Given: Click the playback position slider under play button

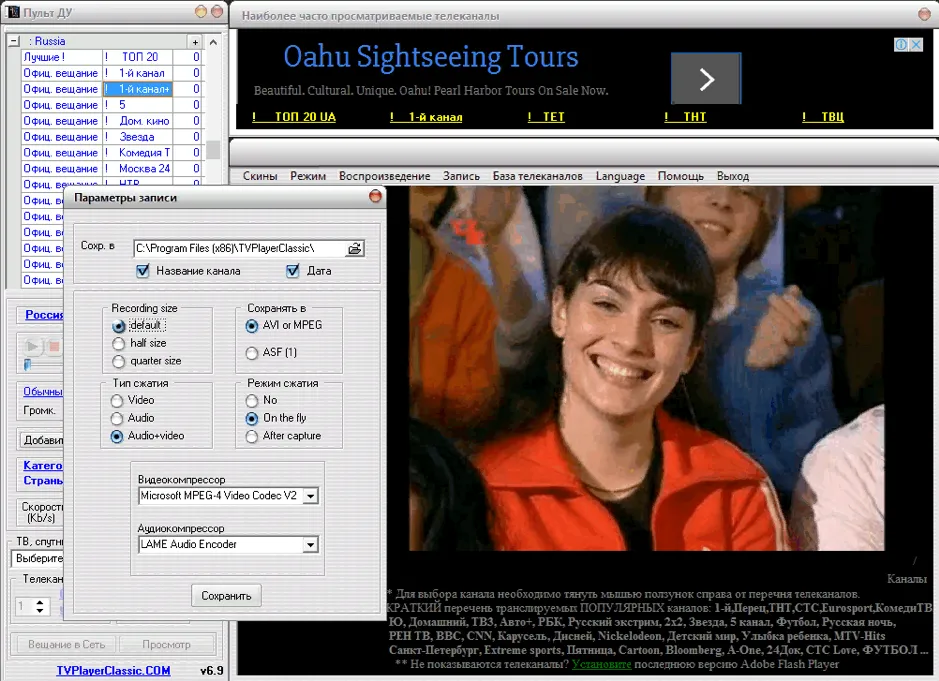Looking at the screenshot, I should [27, 364].
